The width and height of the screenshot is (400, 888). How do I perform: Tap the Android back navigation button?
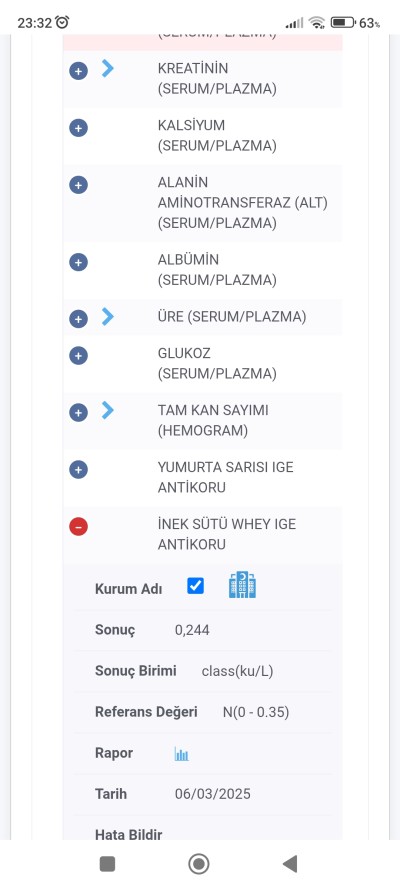[290, 864]
